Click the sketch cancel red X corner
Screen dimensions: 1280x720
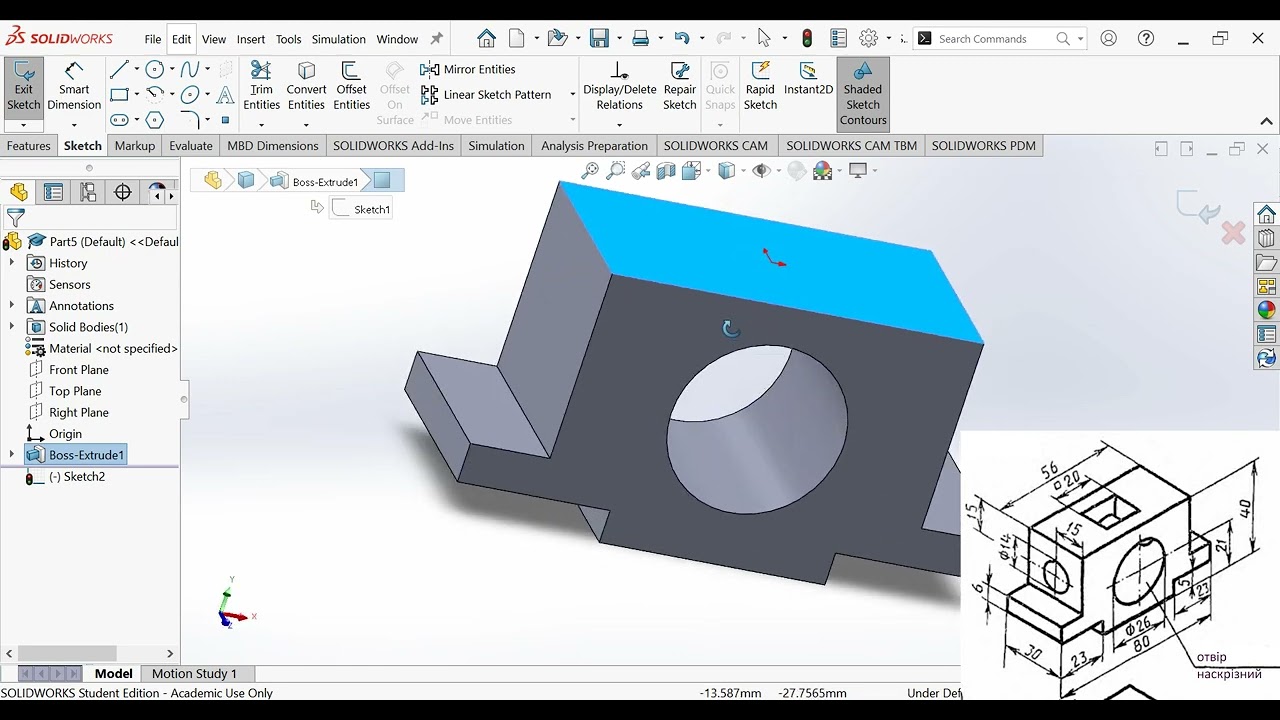(1233, 233)
